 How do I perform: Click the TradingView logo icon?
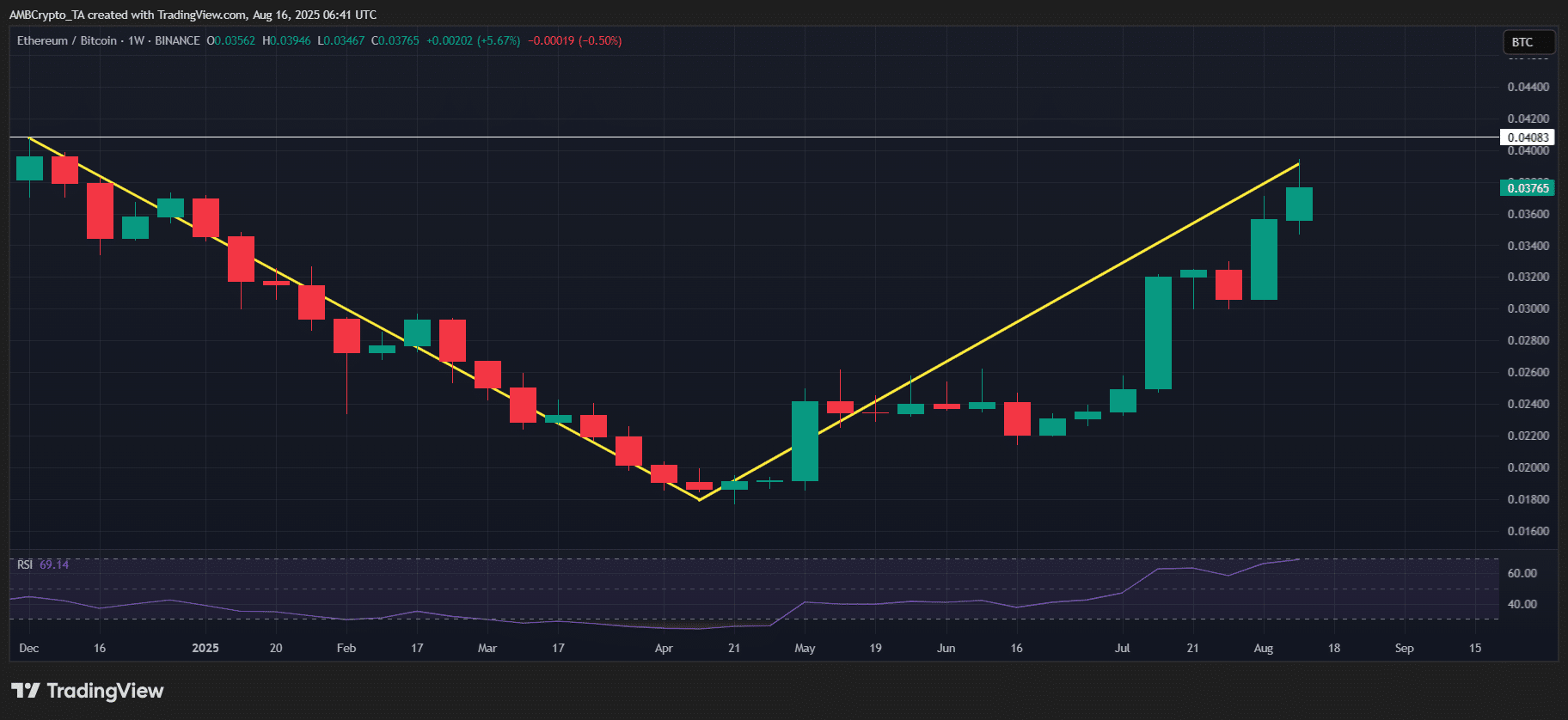(26, 691)
